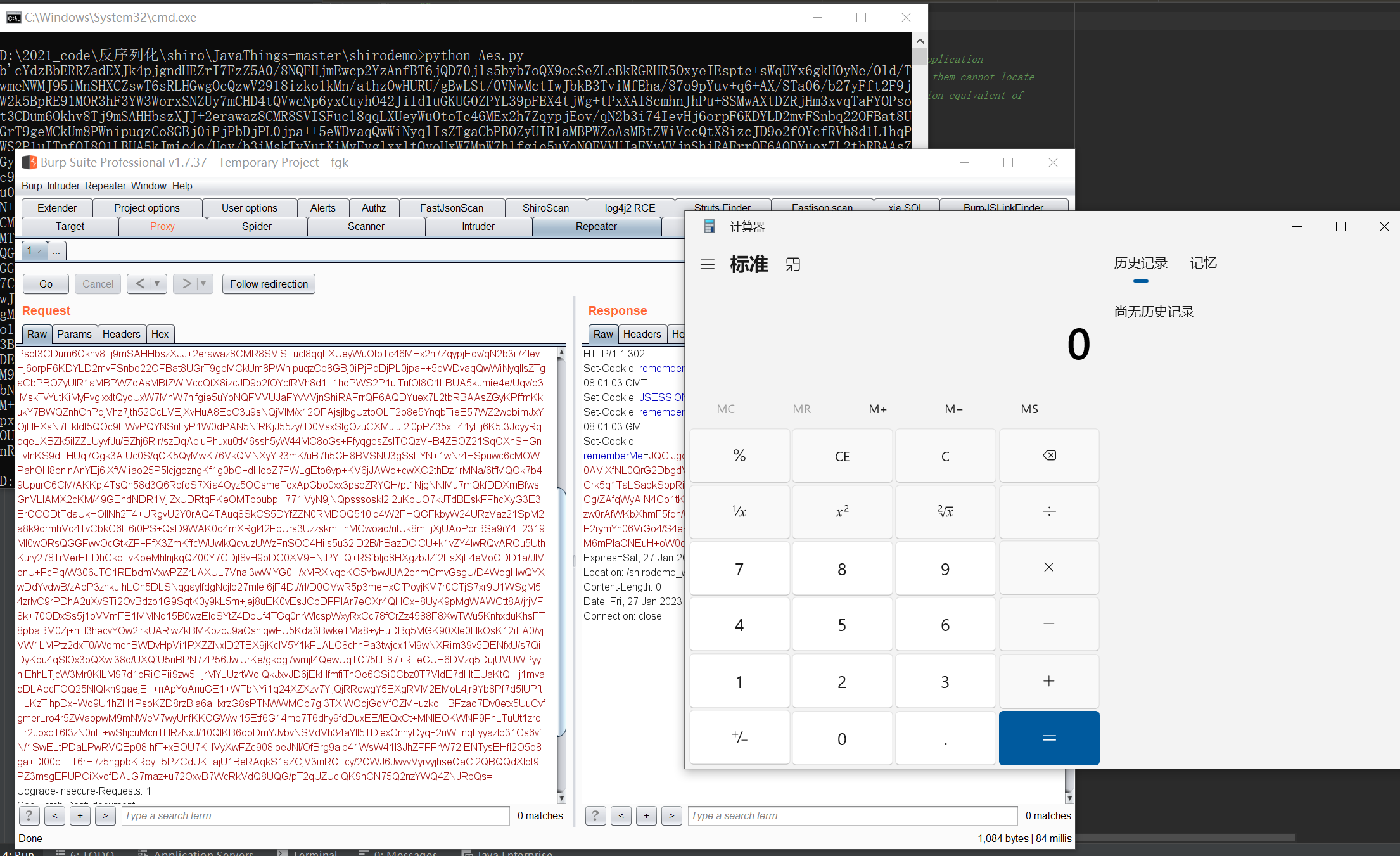
Task: Switch to the 记忆 memory tab
Action: (x=1203, y=263)
